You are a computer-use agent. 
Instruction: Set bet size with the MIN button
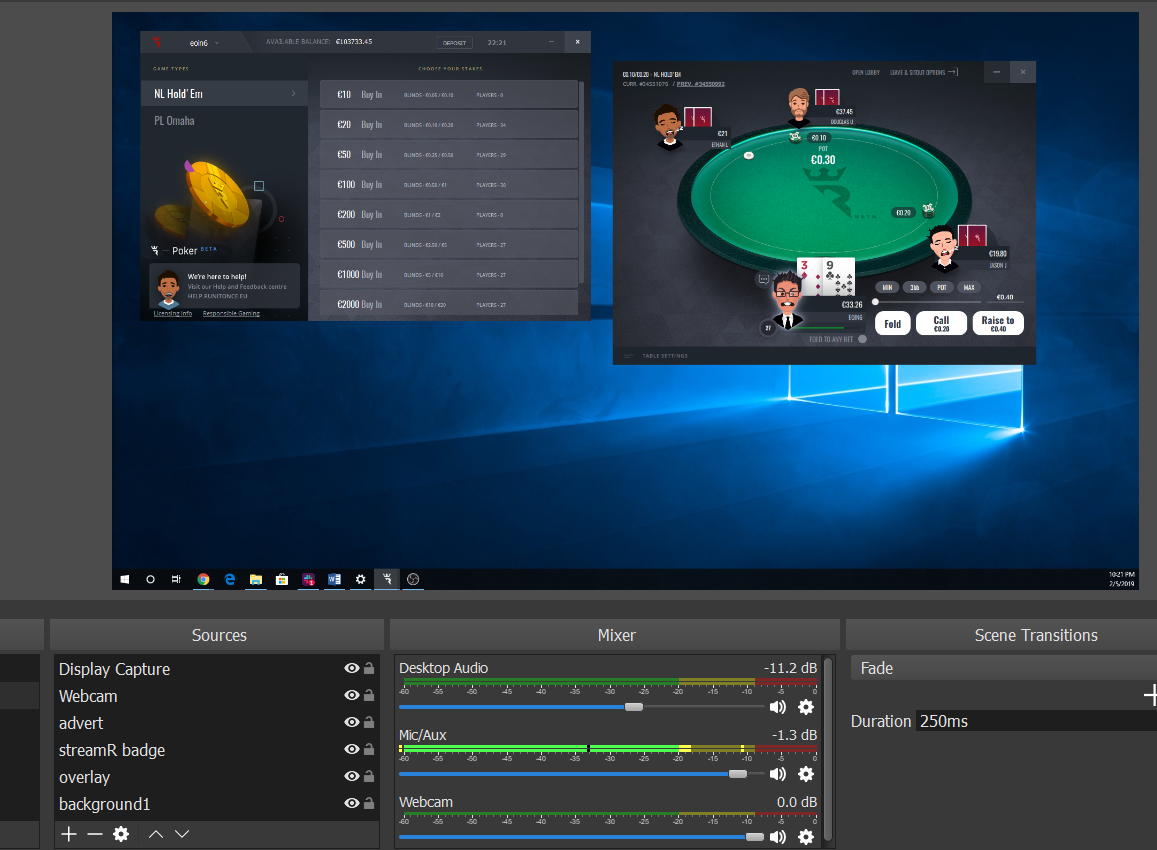[x=887, y=287]
